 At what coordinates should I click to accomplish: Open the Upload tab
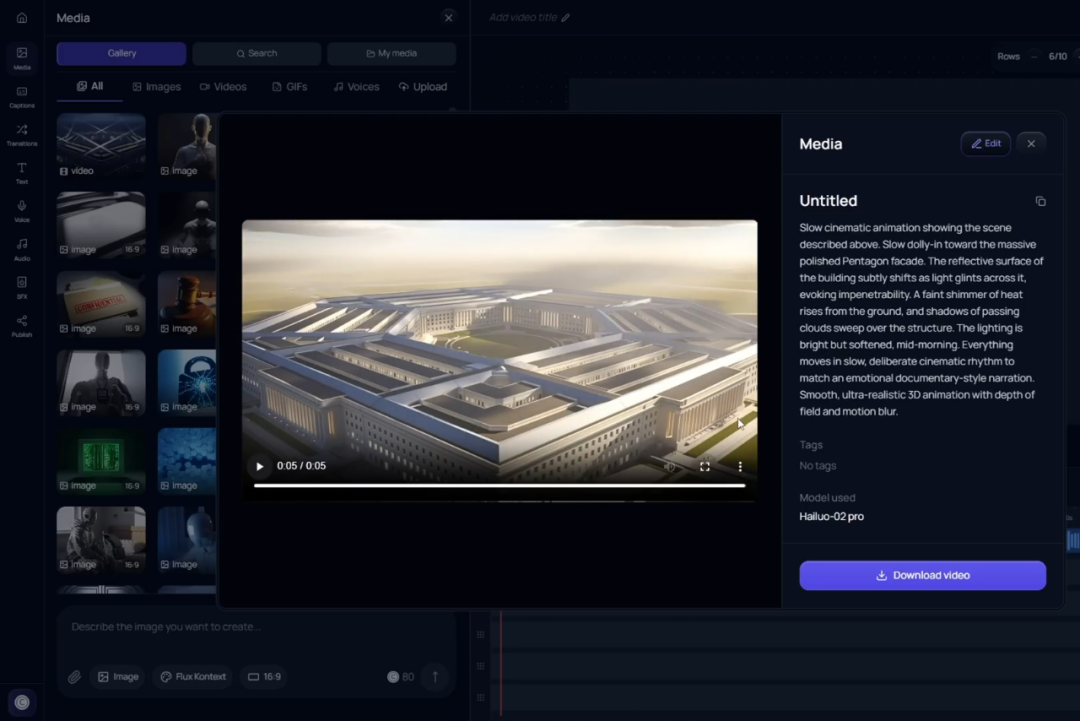tap(423, 87)
